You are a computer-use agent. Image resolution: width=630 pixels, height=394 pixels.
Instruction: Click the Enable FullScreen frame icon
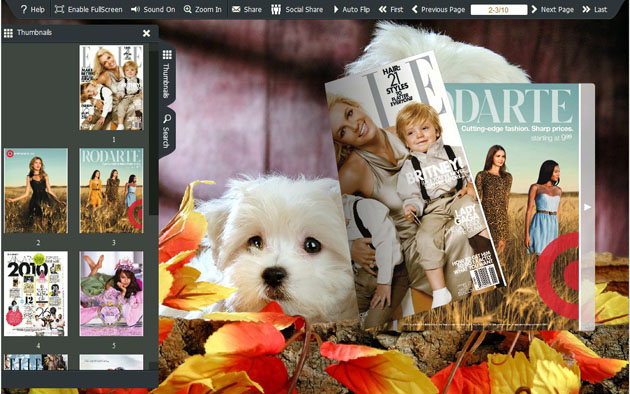pos(59,9)
